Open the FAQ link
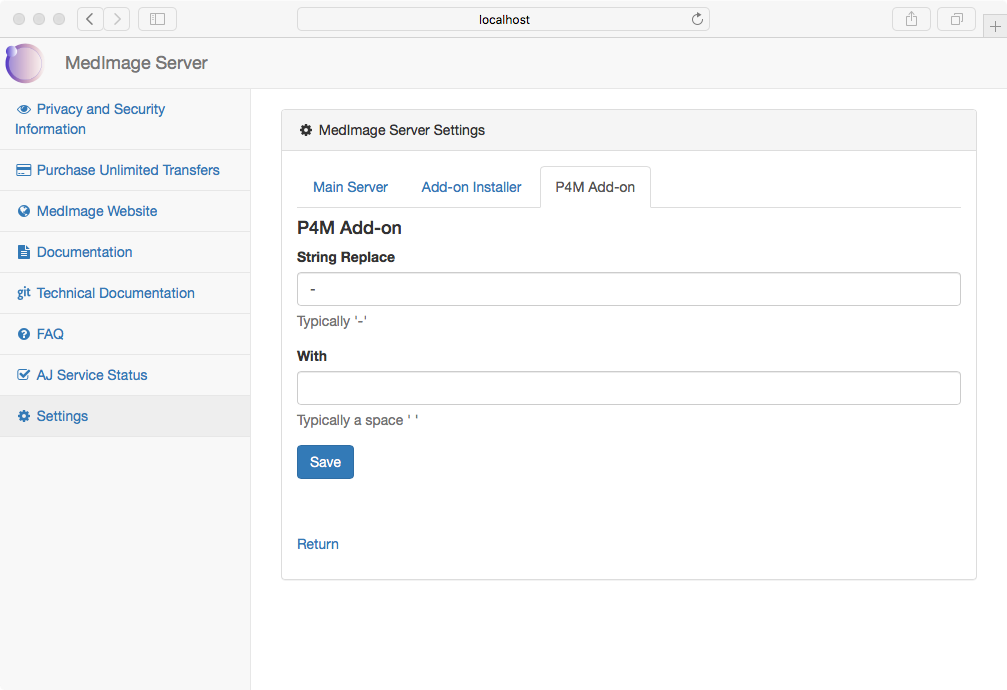The width and height of the screenshot is (1007, 690). coord(50,334)
